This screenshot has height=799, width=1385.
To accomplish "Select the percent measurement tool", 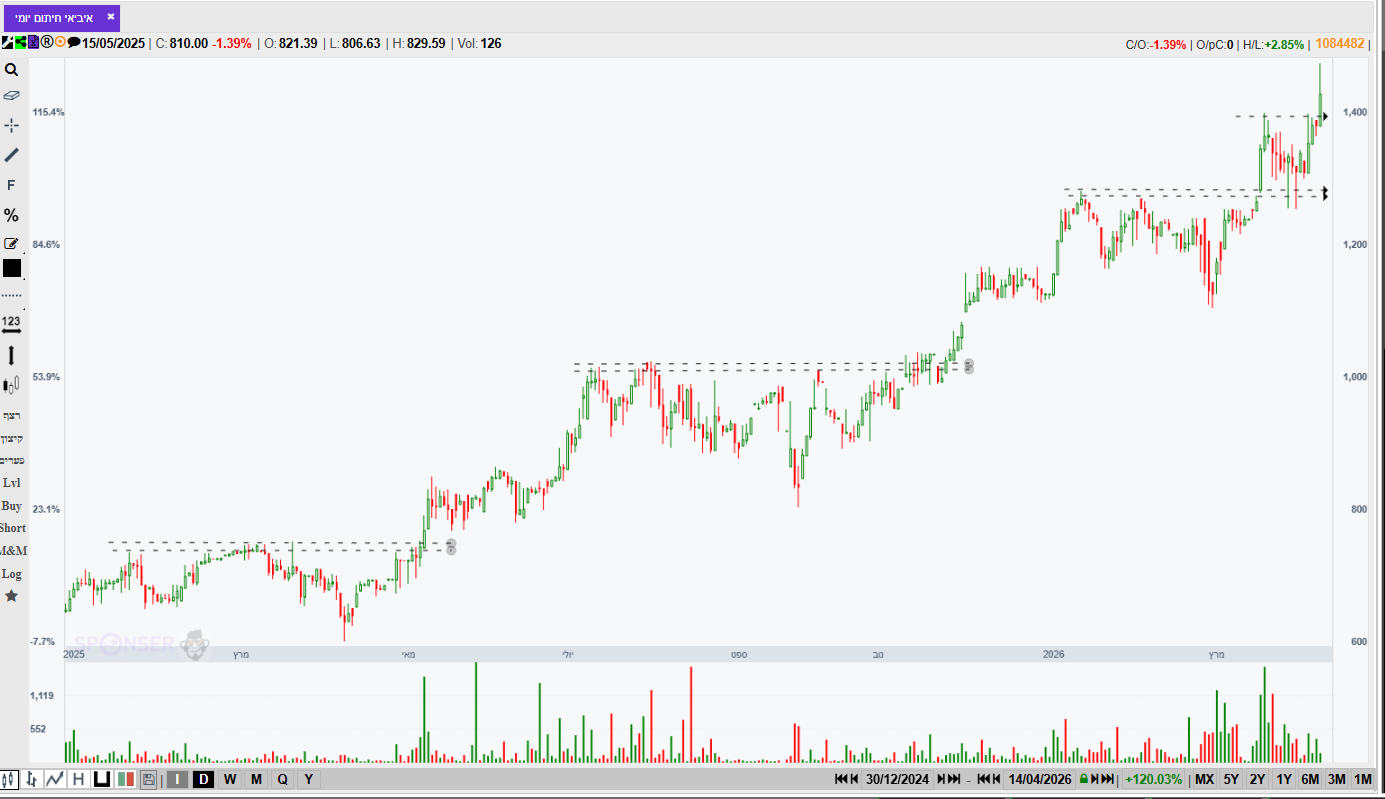I will pos(12,215).
